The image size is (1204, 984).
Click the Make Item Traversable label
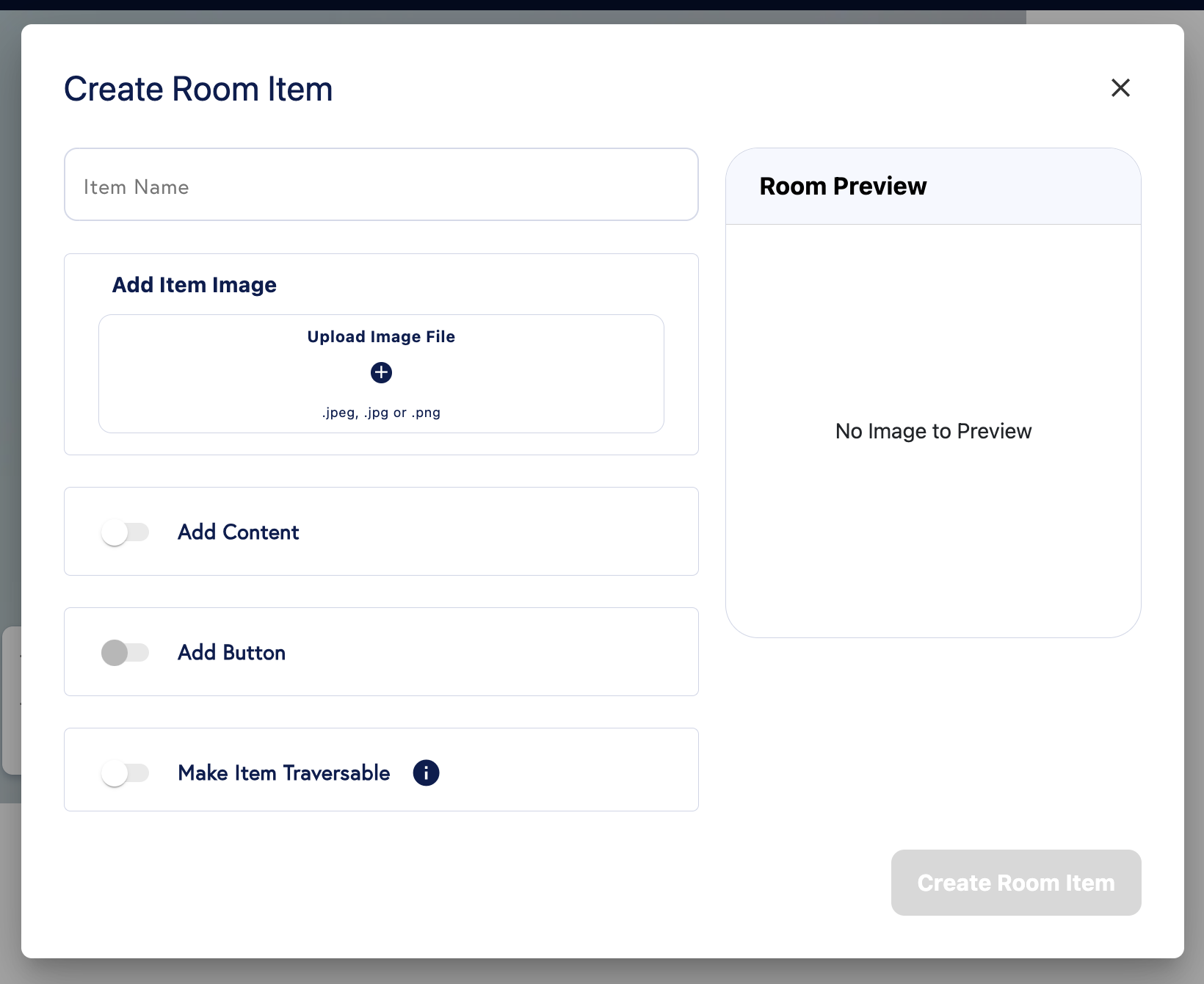tap(284, 773)
